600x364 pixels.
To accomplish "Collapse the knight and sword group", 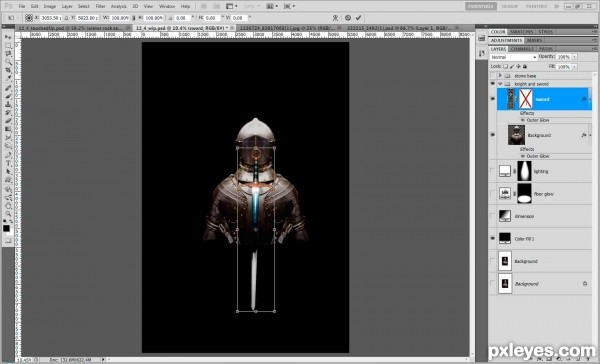I will pos(500,84).
